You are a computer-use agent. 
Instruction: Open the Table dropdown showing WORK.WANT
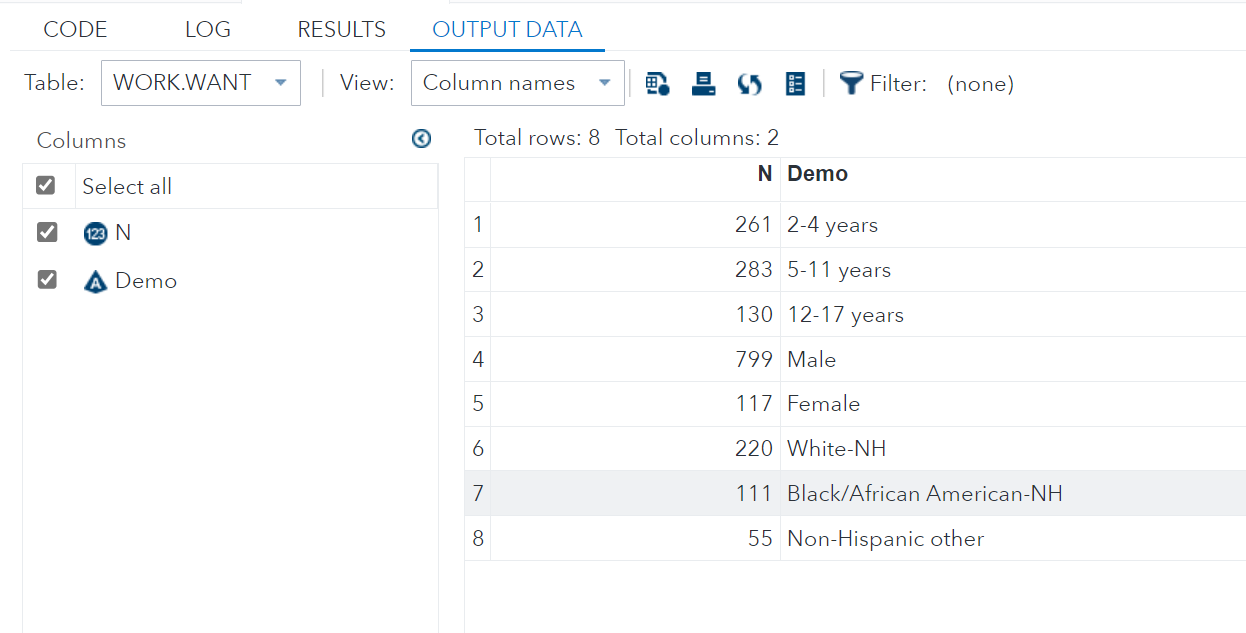pyautogui.click(x=200, y=83)
